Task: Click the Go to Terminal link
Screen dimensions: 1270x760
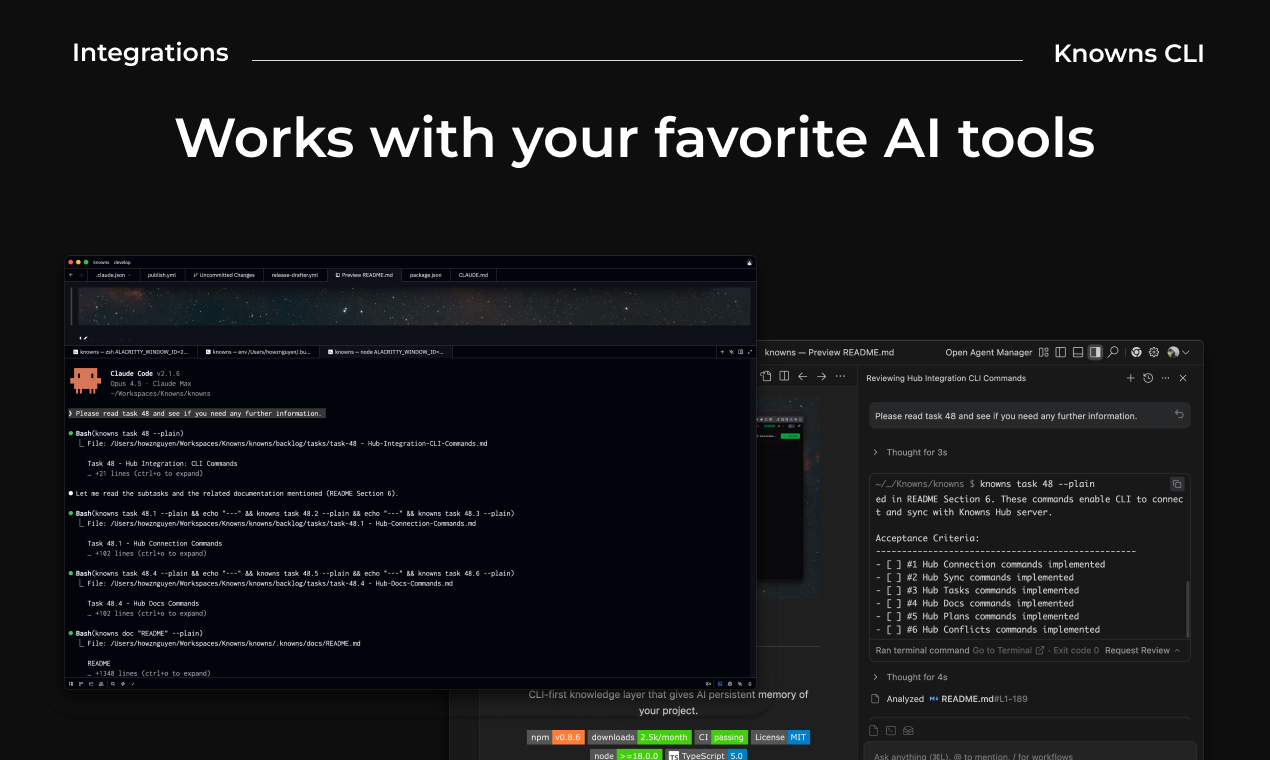Action: 1008,650
